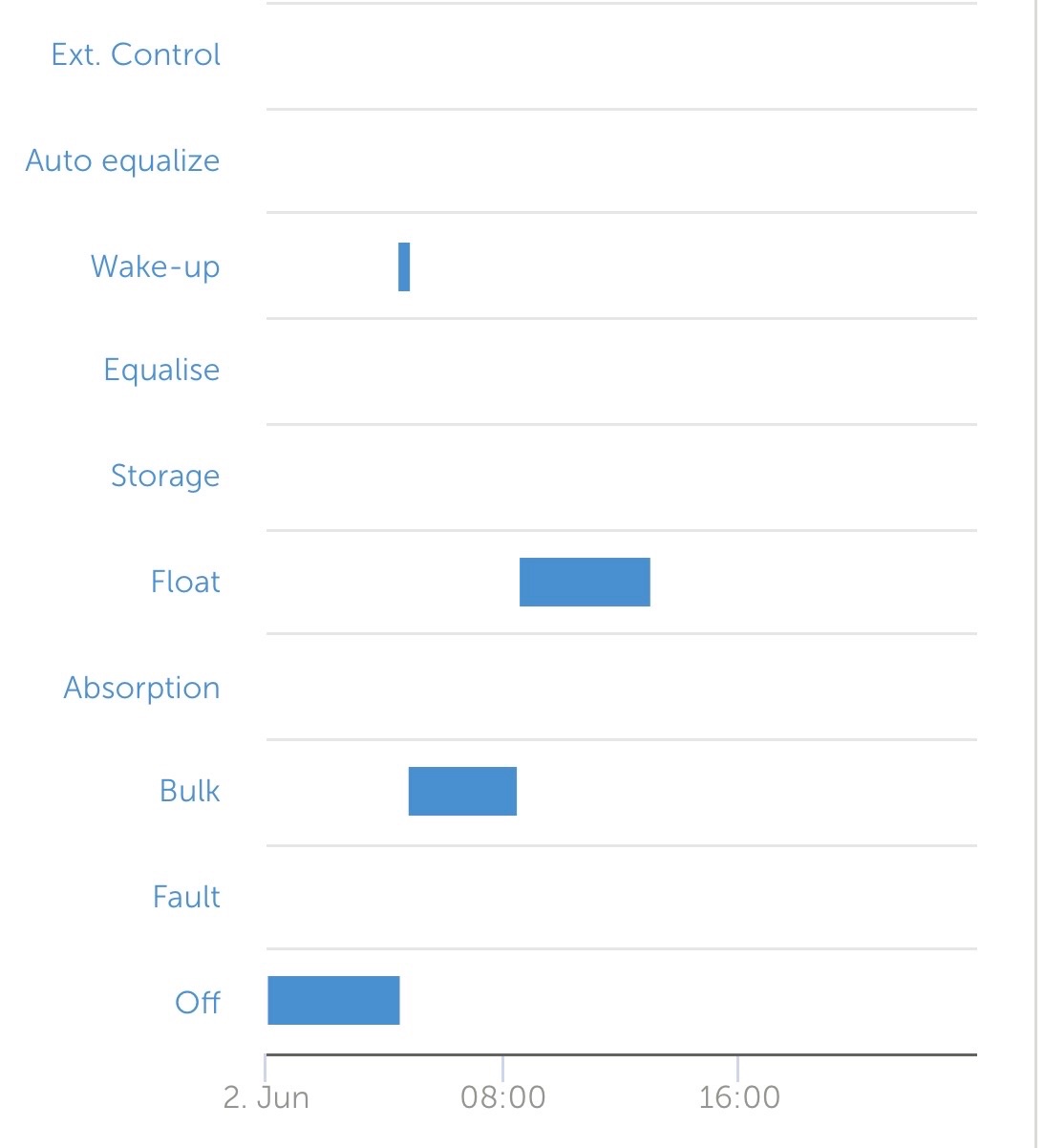The height and width of the screenshot is (1148, 1044).
Task: Click the Auto equalize label
Action: click(x=122, y=160)
